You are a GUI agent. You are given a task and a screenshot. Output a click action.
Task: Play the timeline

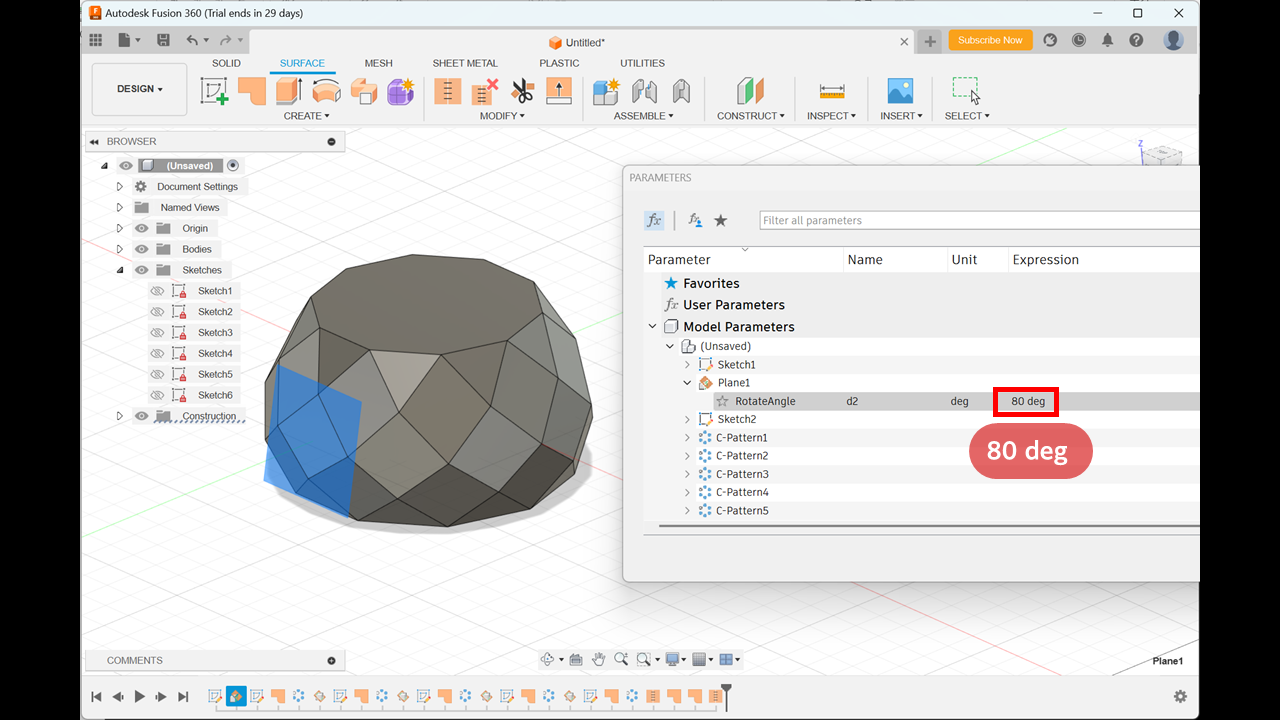140,696
